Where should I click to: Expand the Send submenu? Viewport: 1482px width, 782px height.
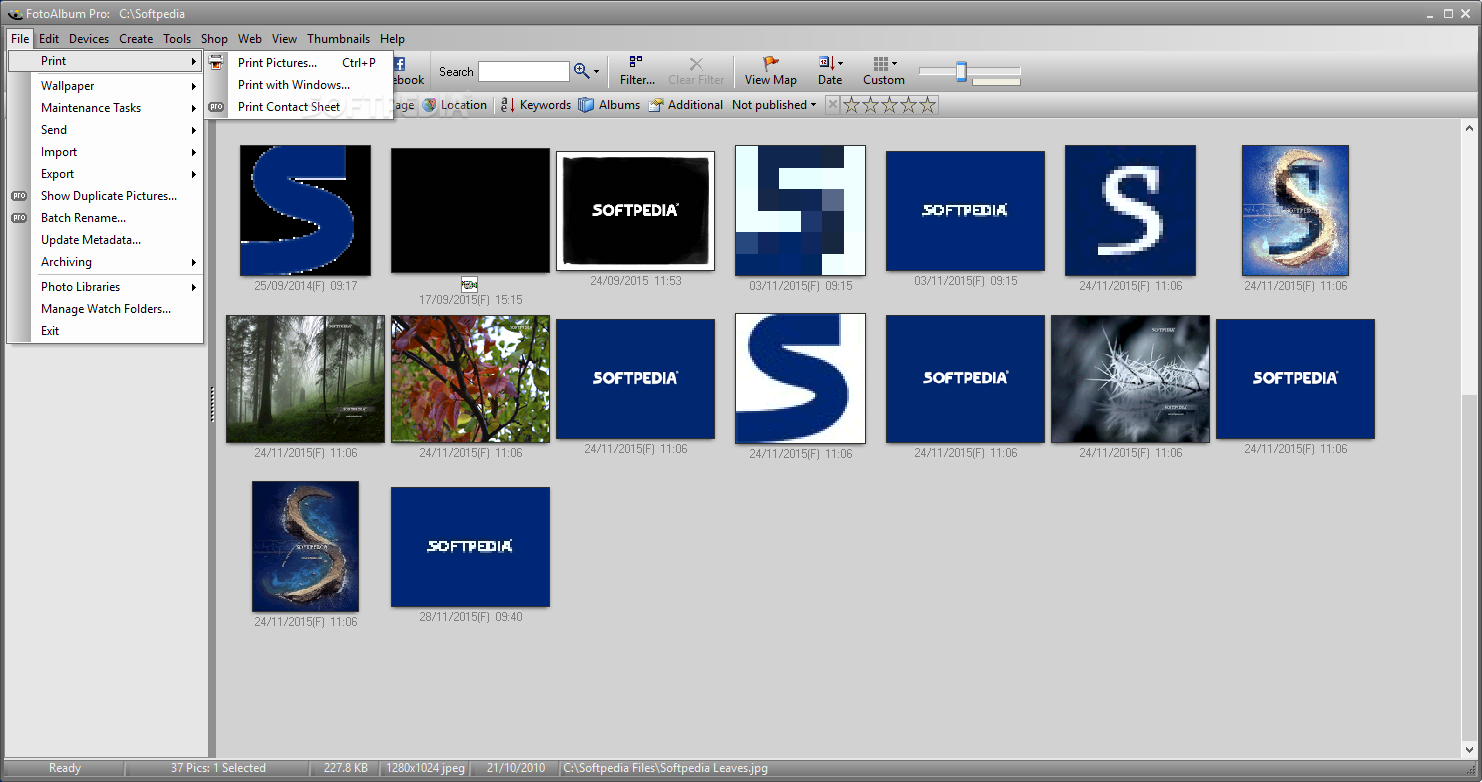point(105,130)
